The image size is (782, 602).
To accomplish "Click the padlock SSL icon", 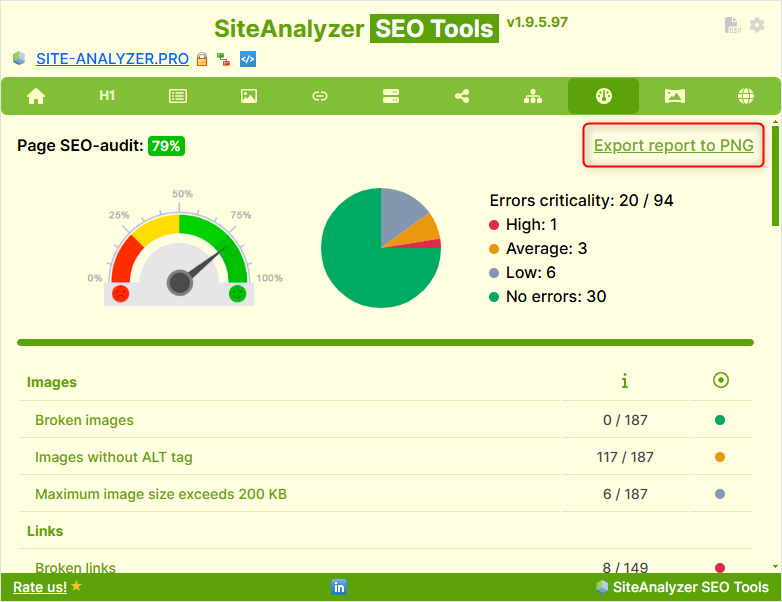I will [201, 59].
